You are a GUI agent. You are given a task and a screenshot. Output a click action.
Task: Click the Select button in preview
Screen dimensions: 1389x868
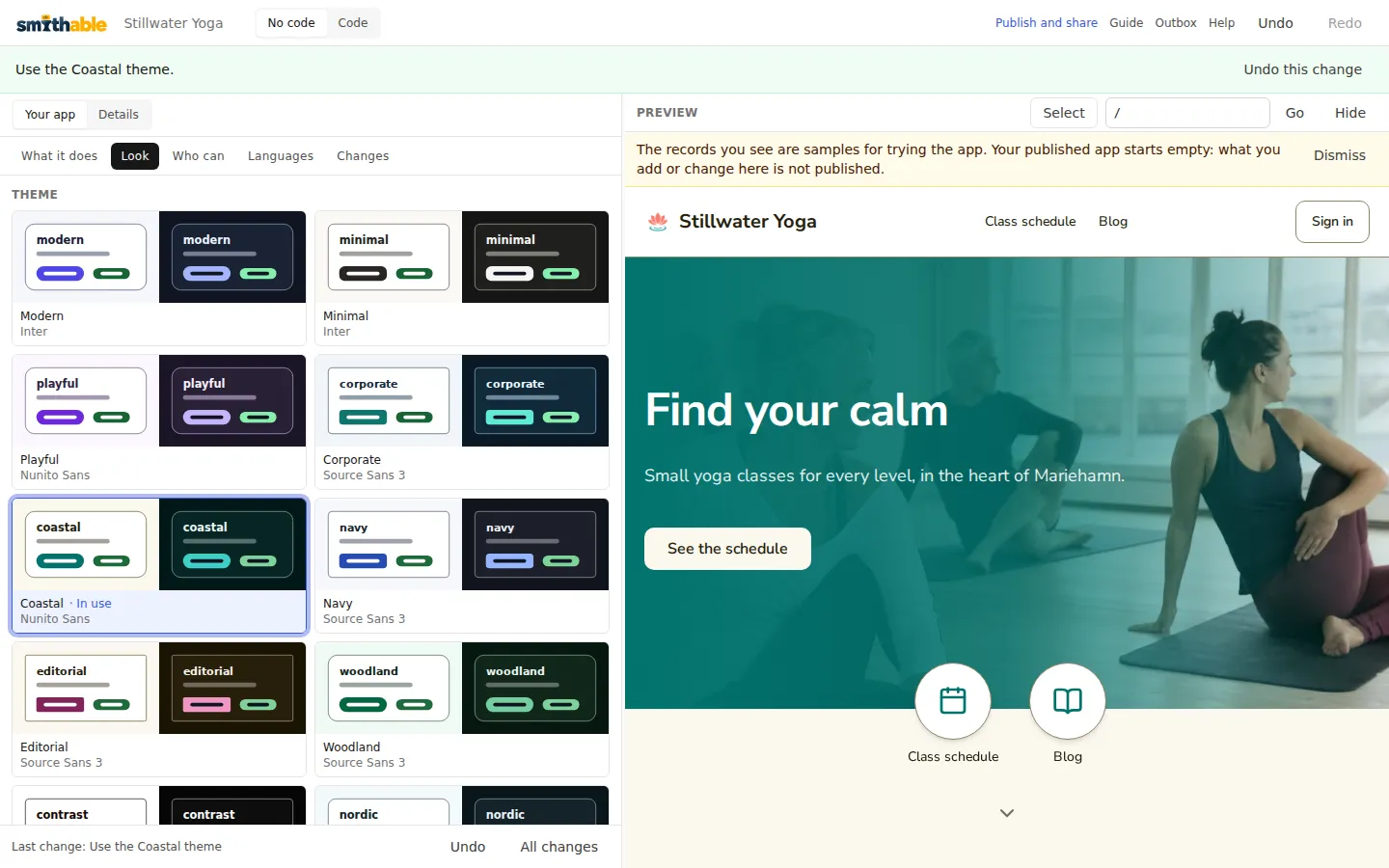(x=1064, y=113)
